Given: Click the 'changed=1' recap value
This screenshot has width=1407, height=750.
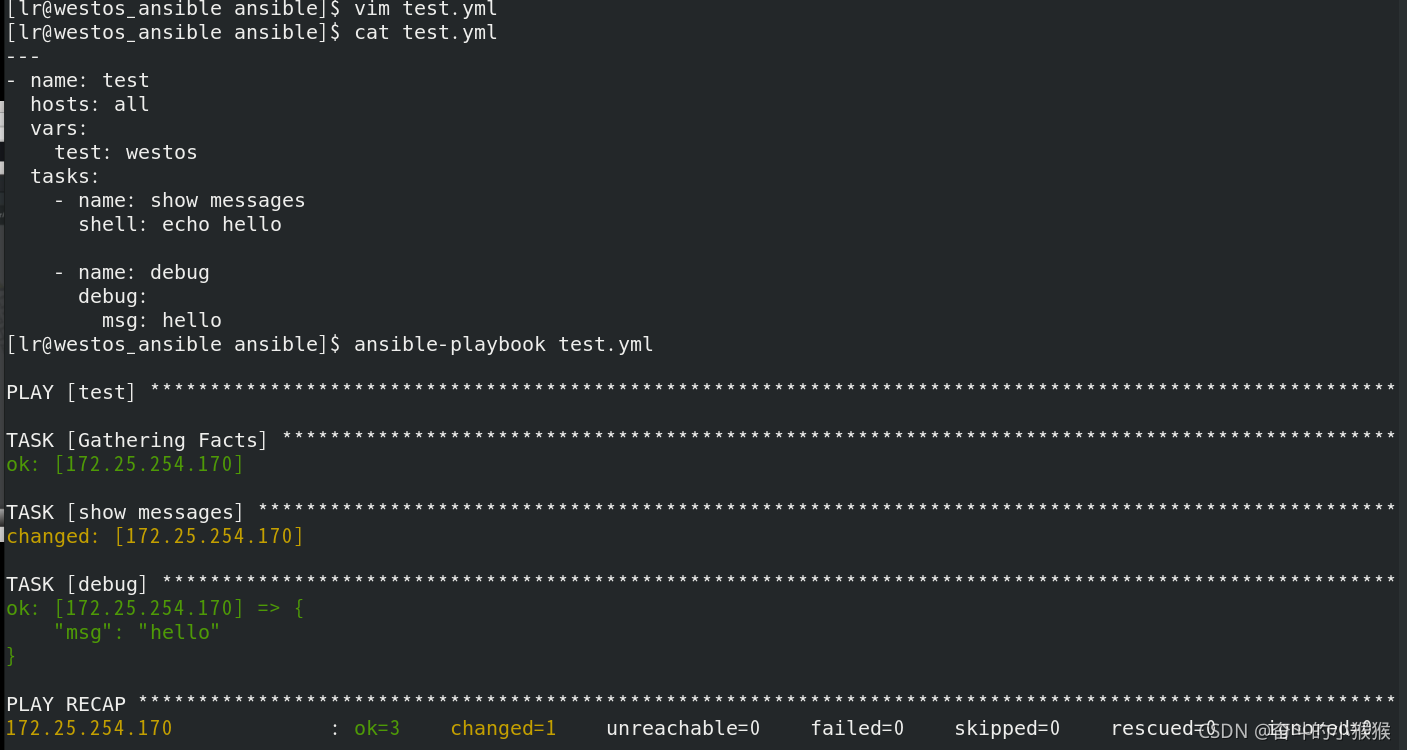Looking at the screenshot, I should (x=504, y=728).
